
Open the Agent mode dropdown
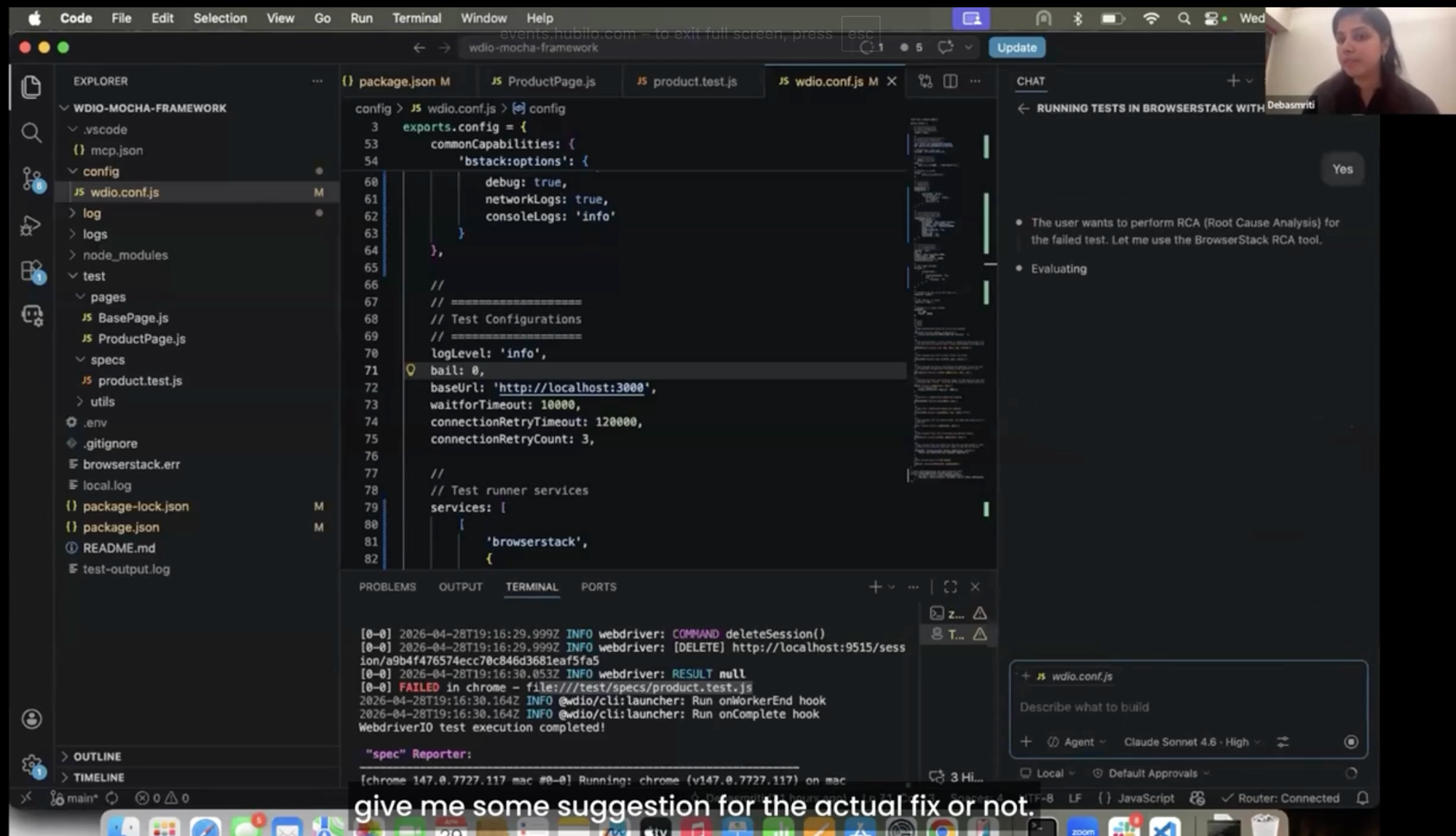click(x=1077, y=741)
